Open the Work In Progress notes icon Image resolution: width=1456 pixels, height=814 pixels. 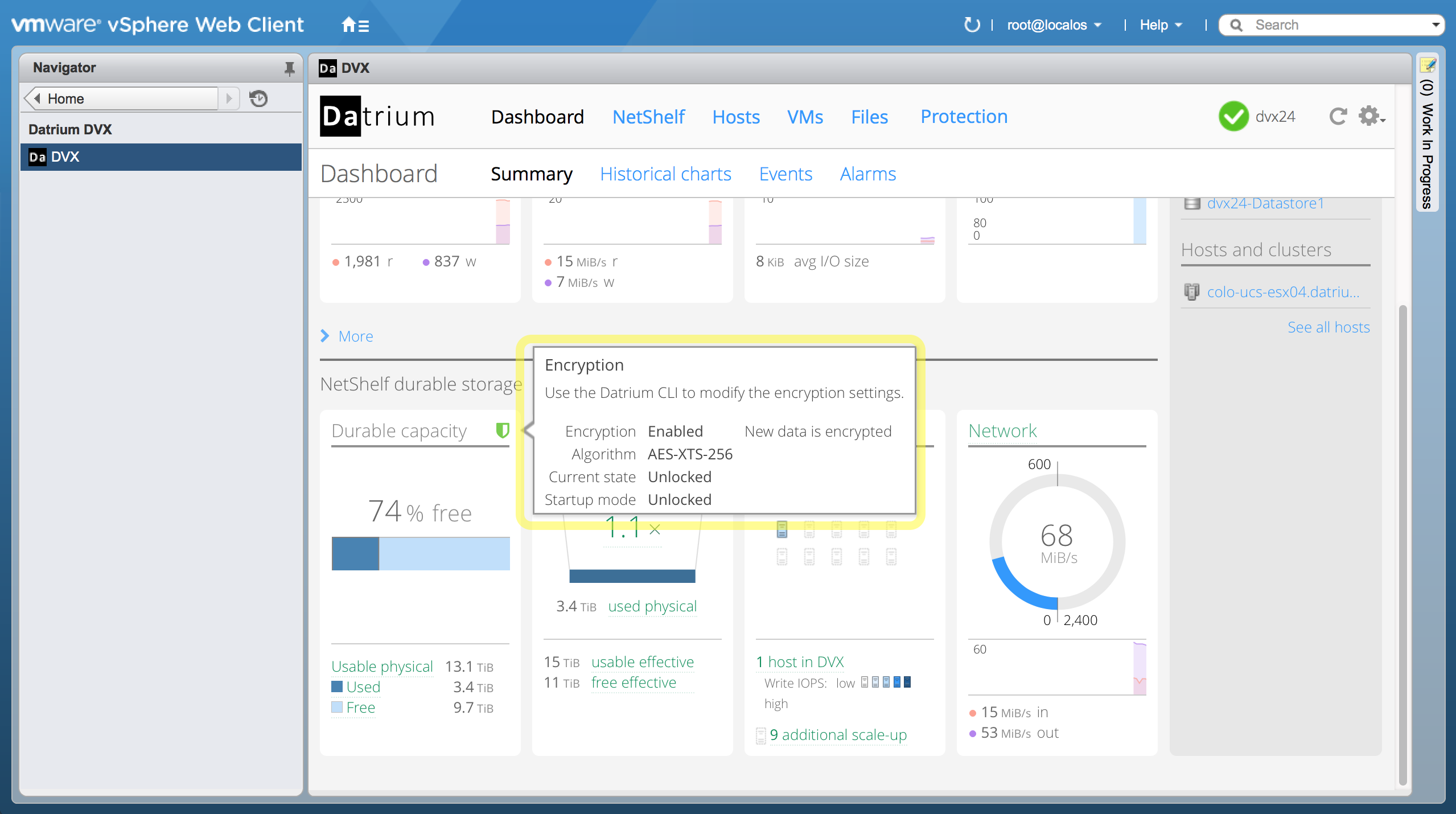click(x=1428, y=65)
